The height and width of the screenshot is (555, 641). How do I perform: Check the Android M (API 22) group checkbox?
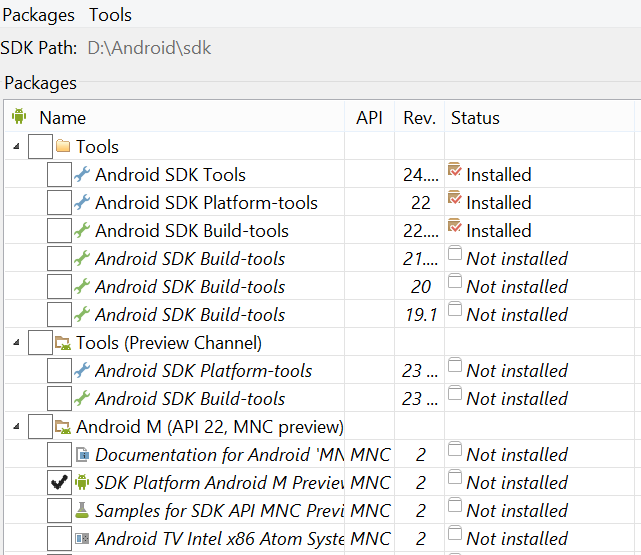point(40,427)
